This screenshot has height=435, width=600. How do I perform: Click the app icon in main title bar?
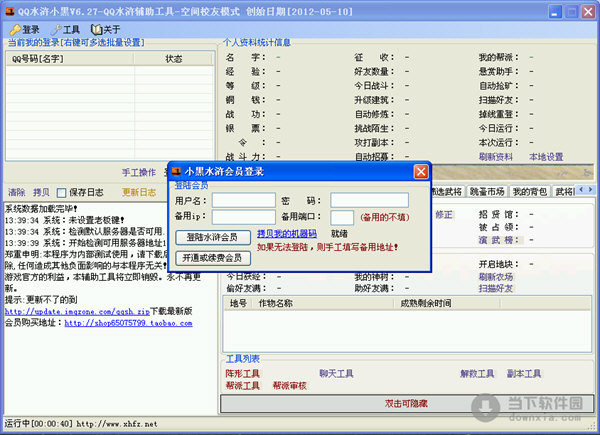pyautogui.click(x=10, y=11)
